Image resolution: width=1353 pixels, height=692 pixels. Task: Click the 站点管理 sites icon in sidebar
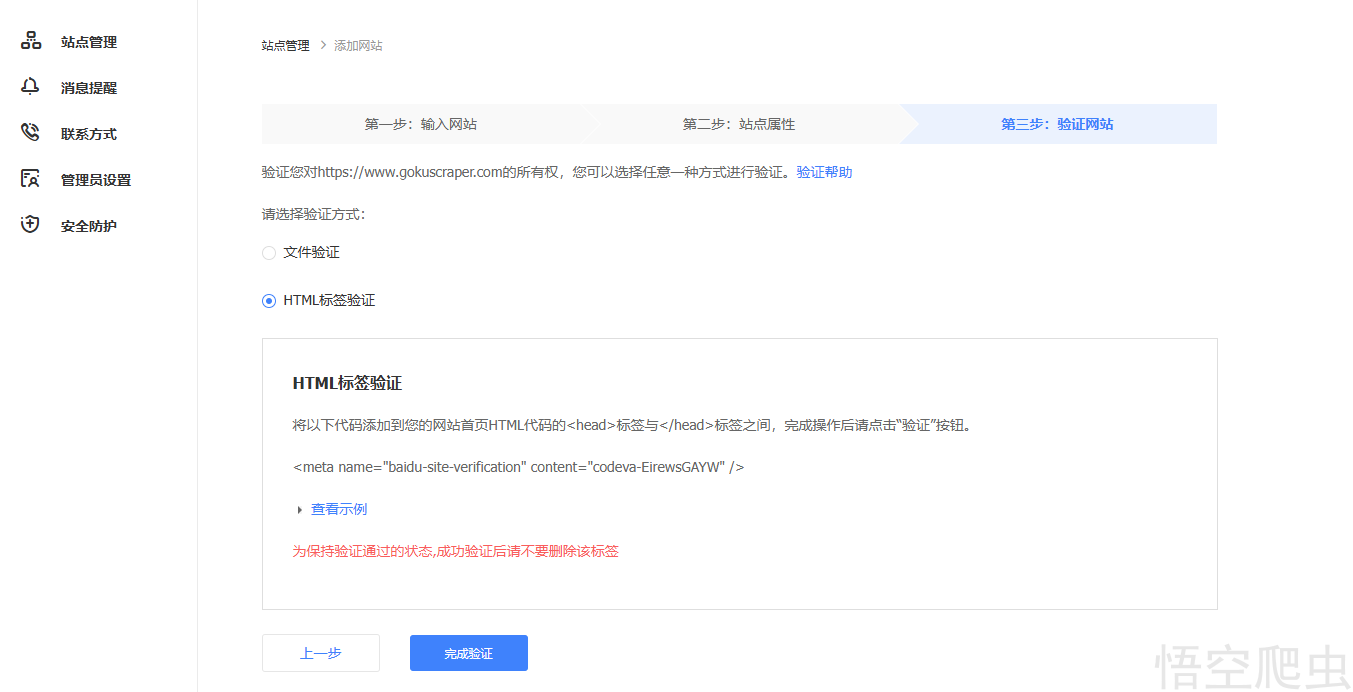[30, 40]
